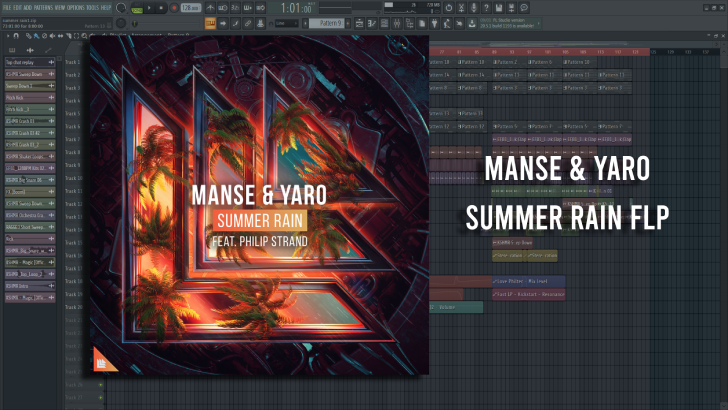
Task: Click the master pitch knob
Action: (121, 23)
